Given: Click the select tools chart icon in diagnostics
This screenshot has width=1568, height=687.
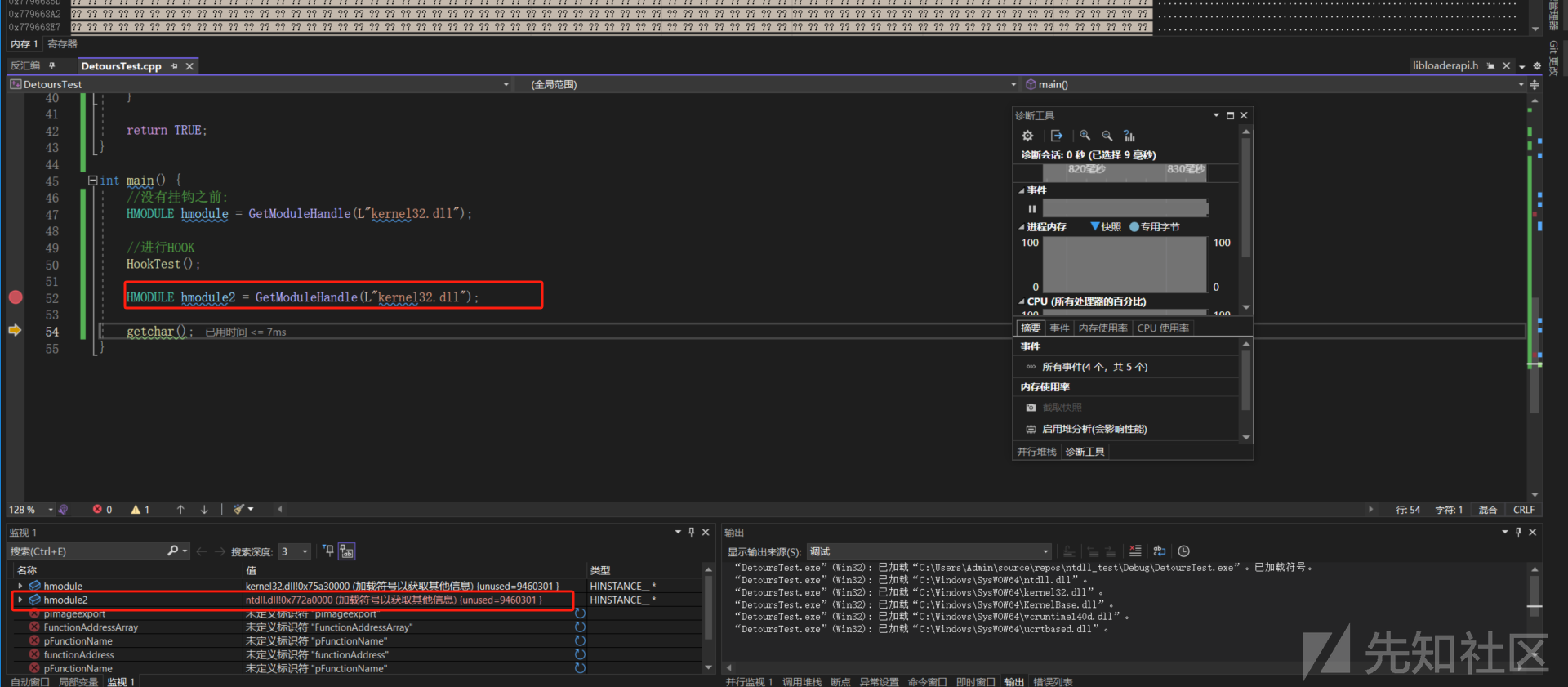Looking at the screenshot, I should 1129,136.
